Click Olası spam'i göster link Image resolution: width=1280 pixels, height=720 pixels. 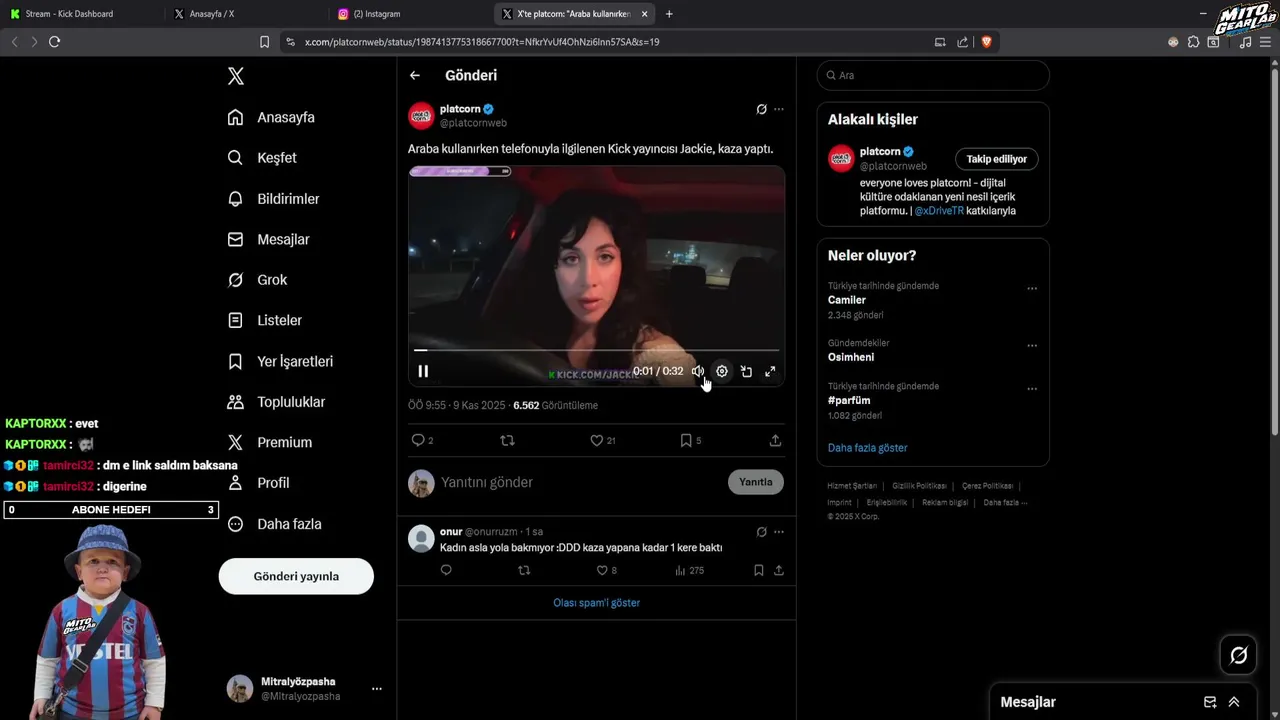pyautogui.click(x=596, y=603)
